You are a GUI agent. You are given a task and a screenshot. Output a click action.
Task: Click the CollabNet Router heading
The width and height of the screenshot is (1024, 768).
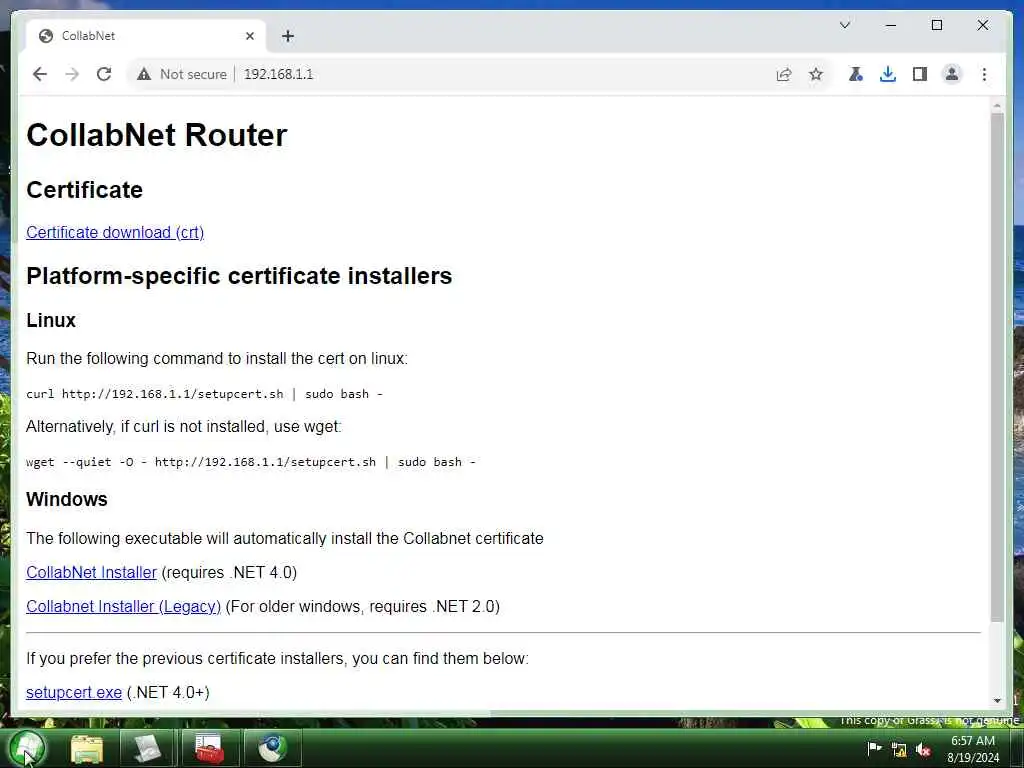[157, 135]
